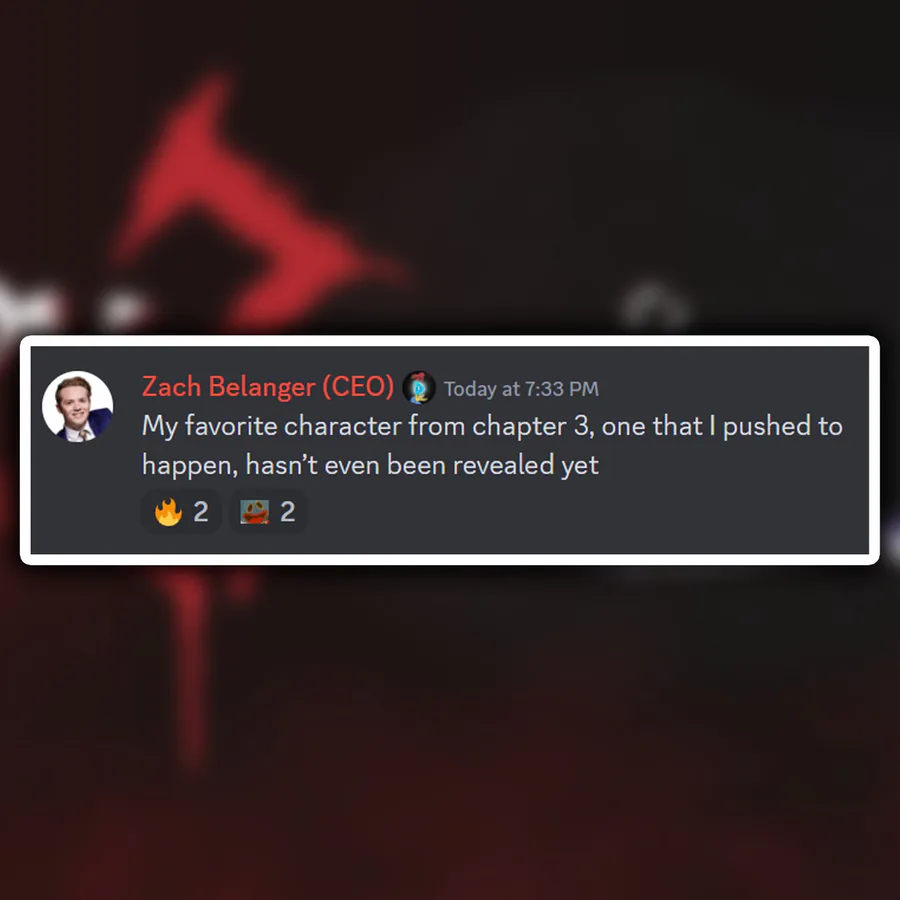Open Zach Belanger's profile avatar
Viewport: 900px width, 900px height.
[x=77, y=406]
